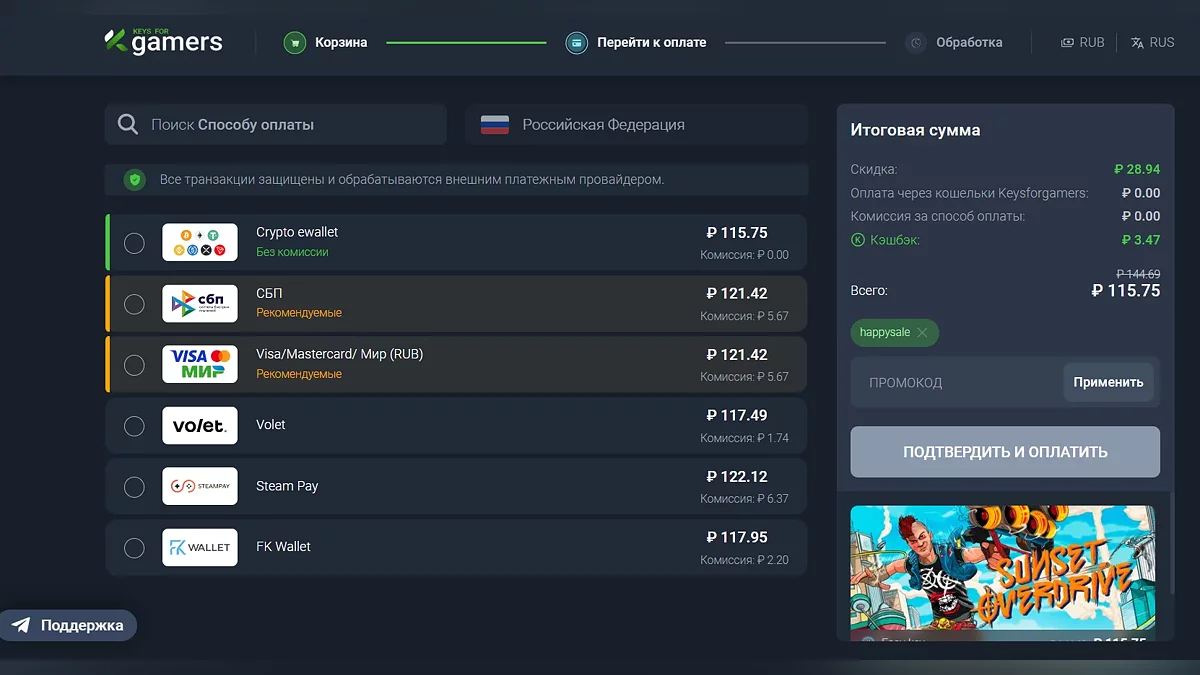Click the Применить promo button

pyautogui.click(x=1108, y=382)
